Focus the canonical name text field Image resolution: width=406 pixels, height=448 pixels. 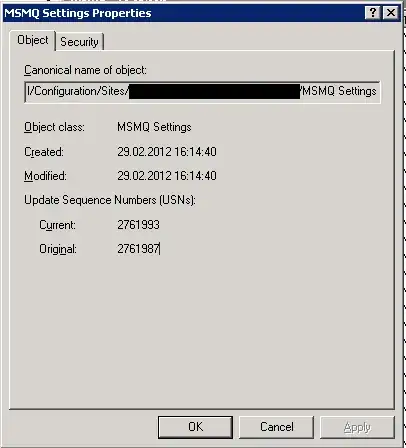pyautogui.click(x=202, y=91)
